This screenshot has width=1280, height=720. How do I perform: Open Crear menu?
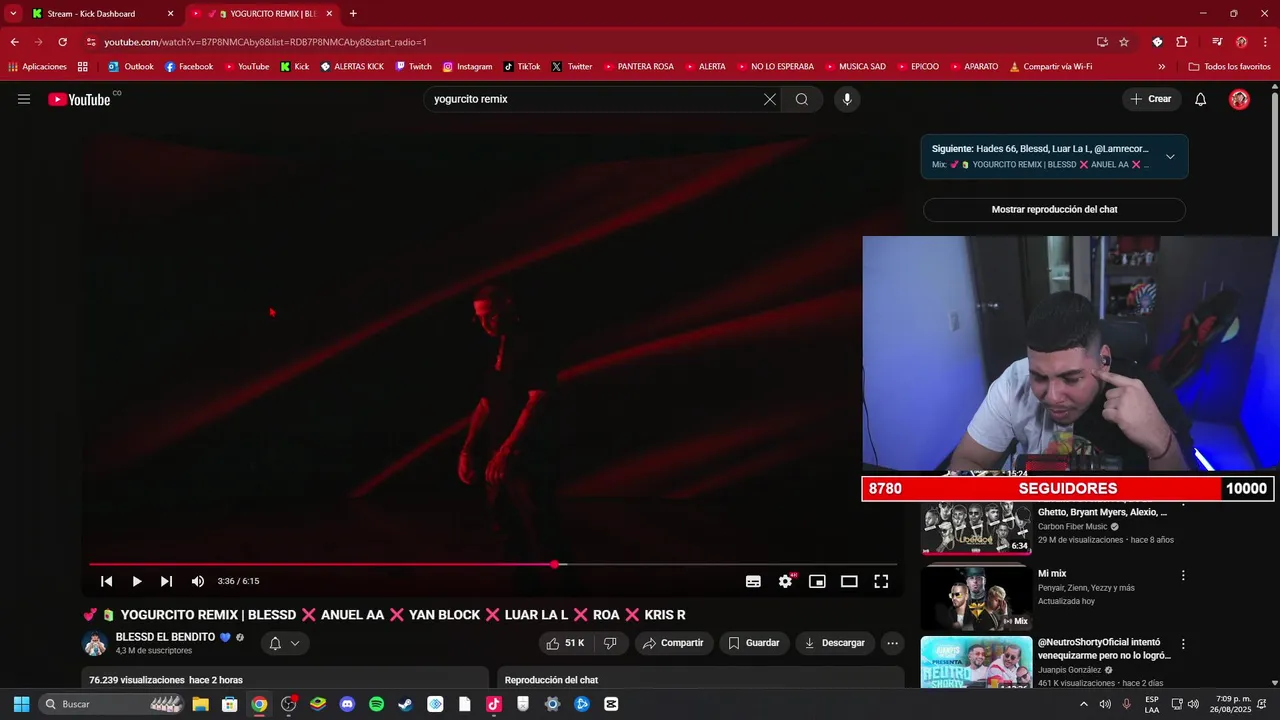[1151, 99]
